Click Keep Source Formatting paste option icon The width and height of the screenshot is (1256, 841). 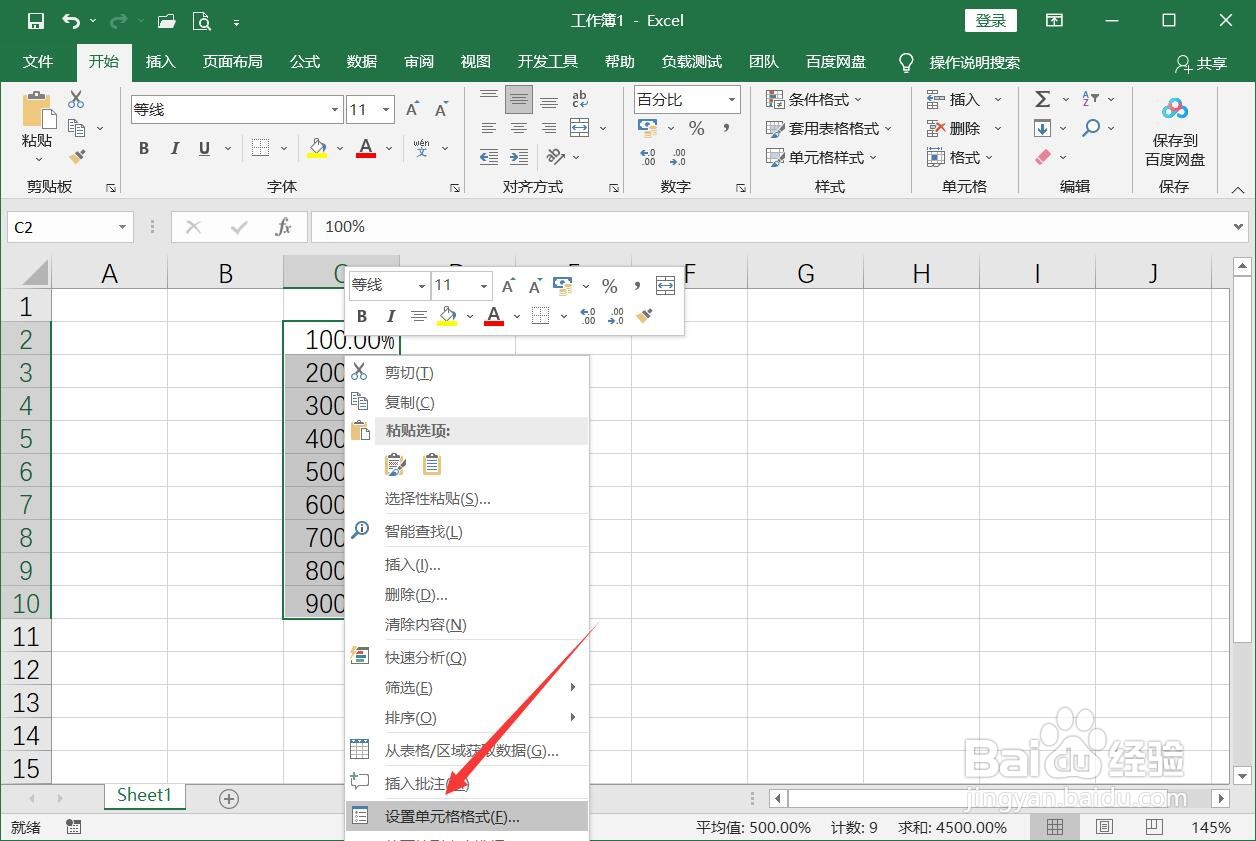[x=395, y=463]
